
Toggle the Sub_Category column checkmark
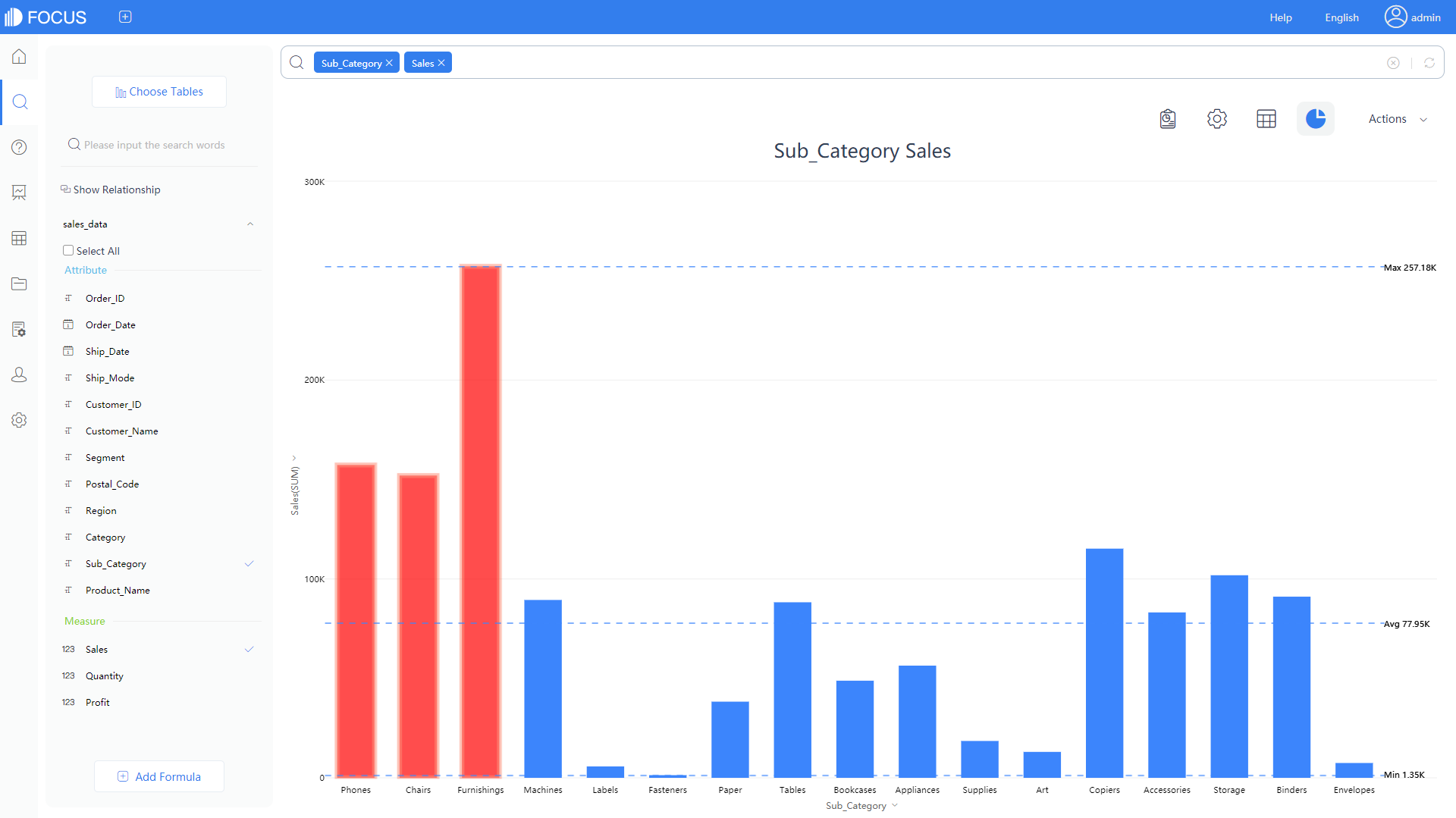249,563
